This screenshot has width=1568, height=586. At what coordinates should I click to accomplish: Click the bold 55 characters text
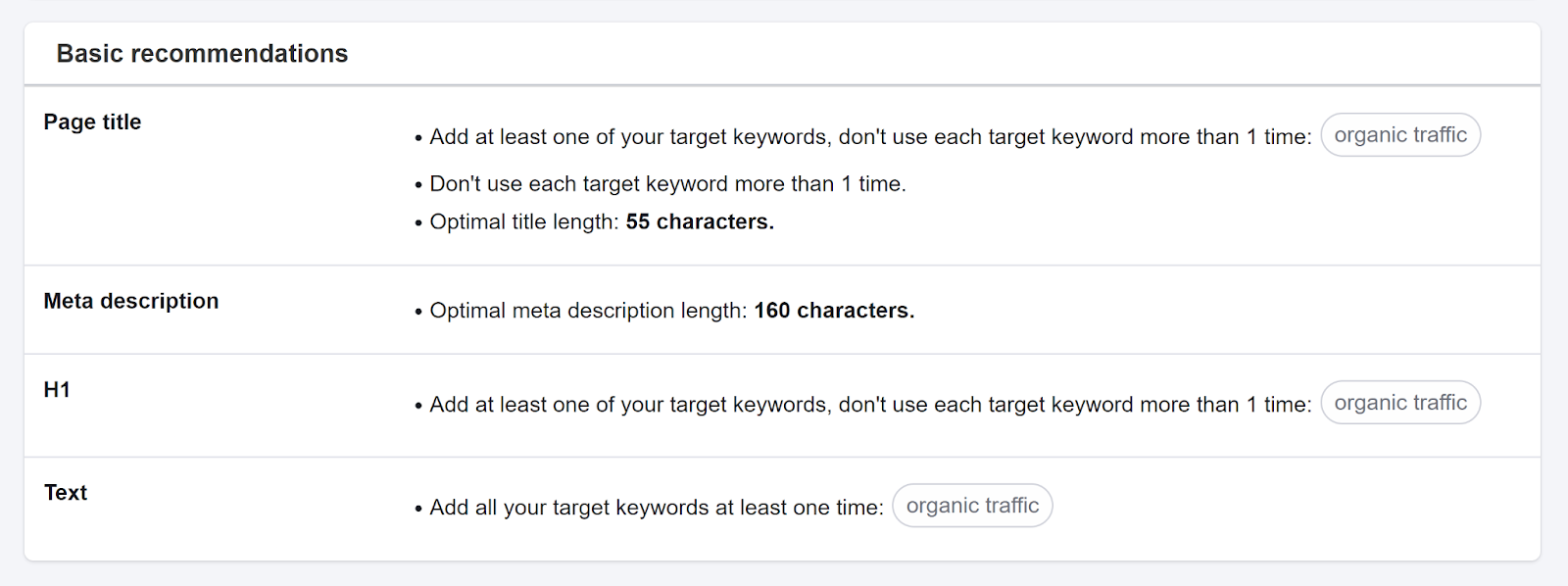click(x=699, y=221)
